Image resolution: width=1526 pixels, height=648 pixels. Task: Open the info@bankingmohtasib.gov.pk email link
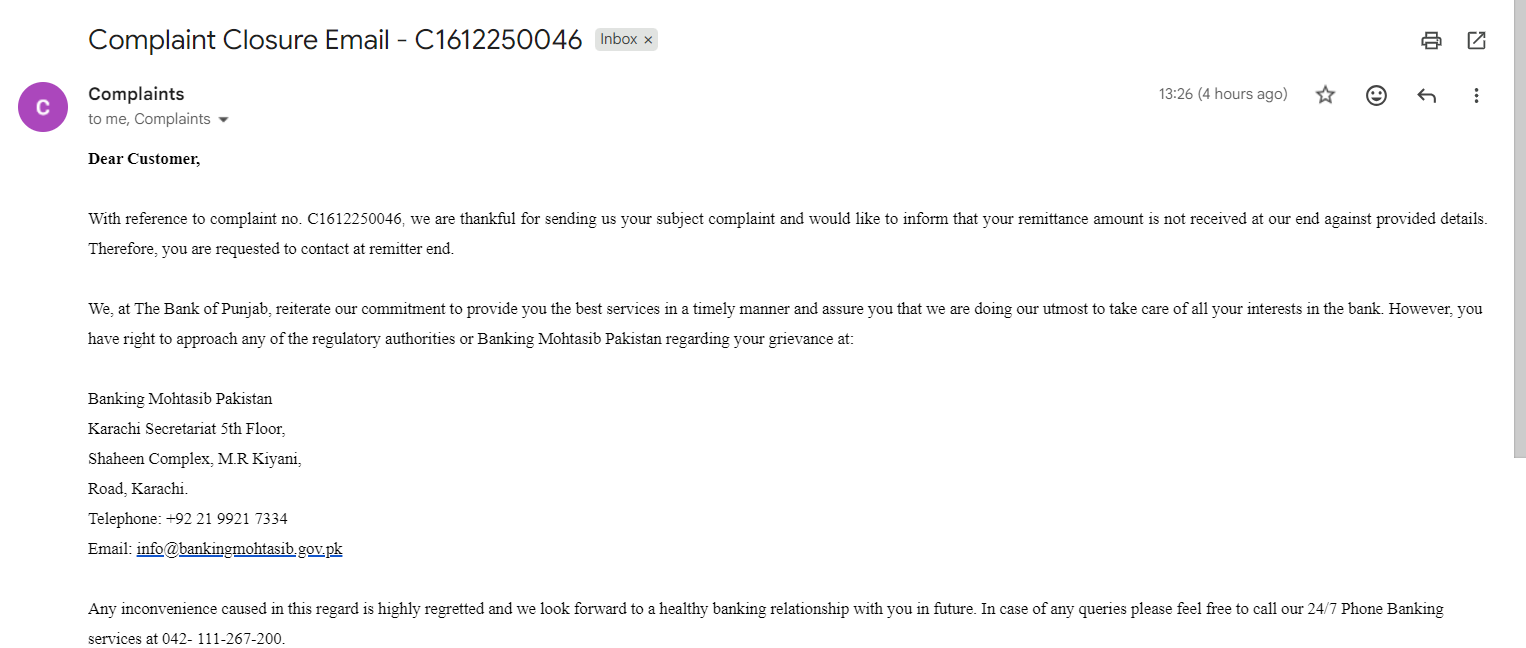pos(239,549)
